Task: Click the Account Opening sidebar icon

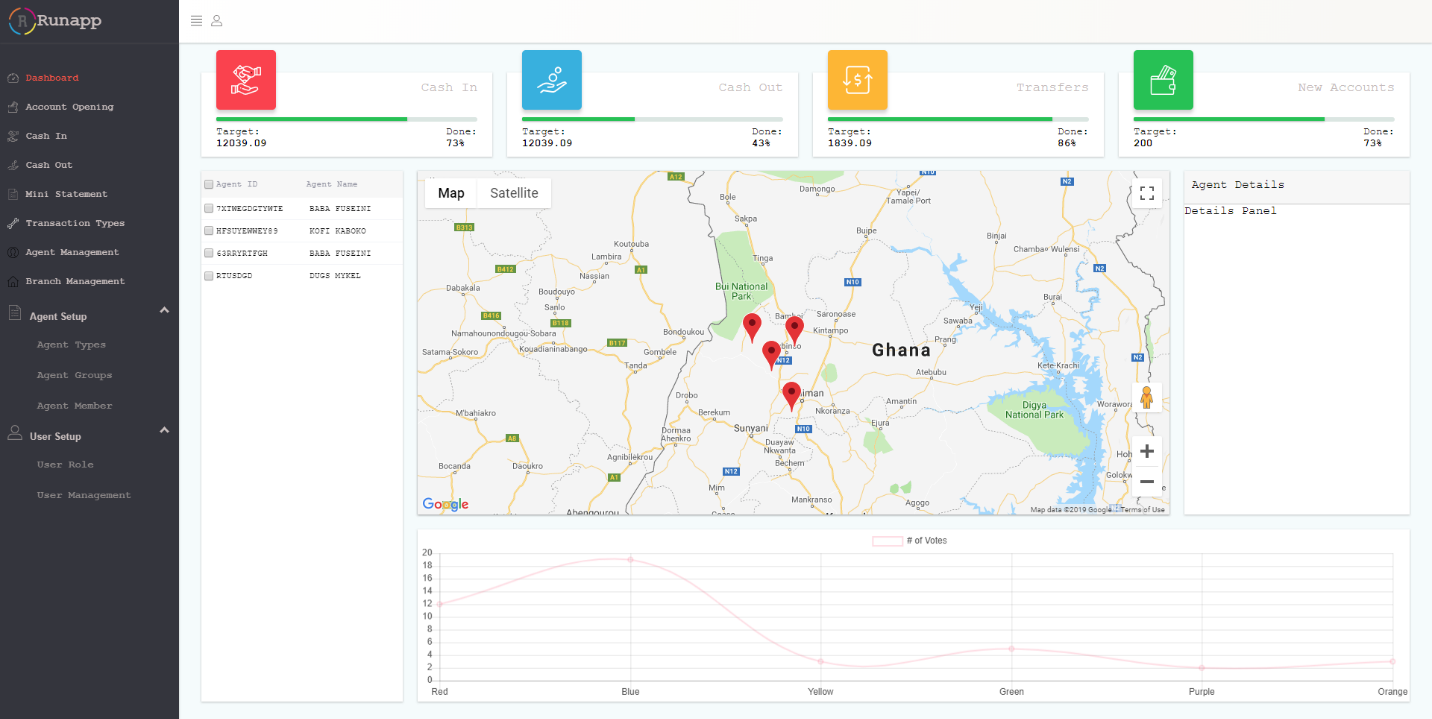Action: 13,107
